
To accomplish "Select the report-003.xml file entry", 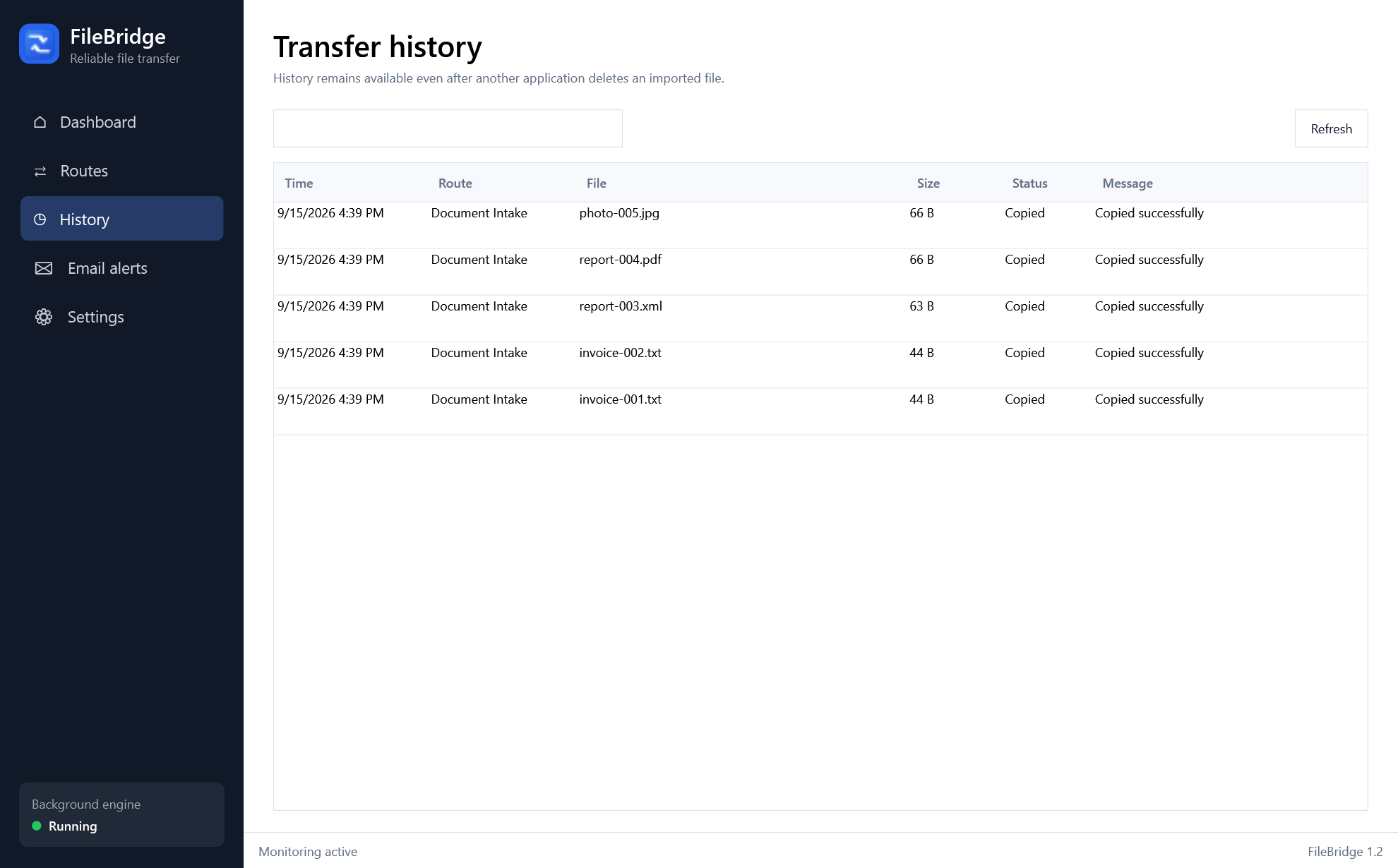I will [621, 306].
